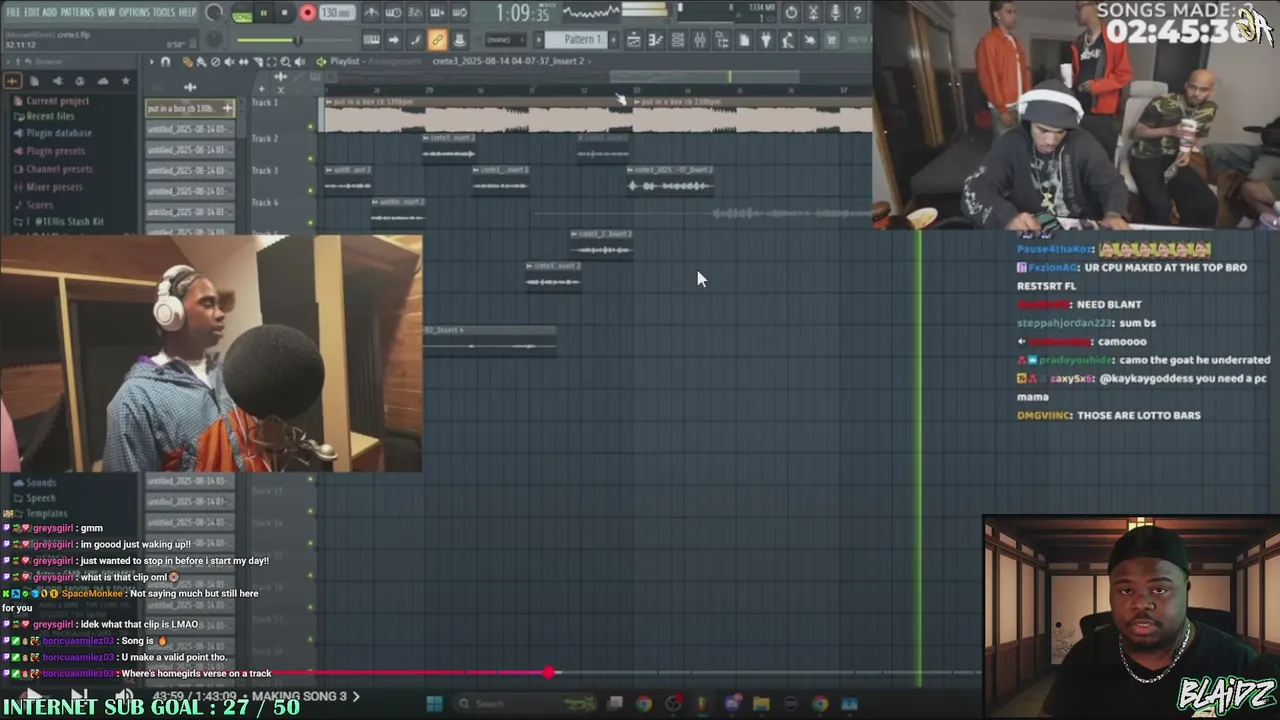Select the Playlist paint brush tool
The width and height of the screenshot is (1280, 720).
point(201,62)
